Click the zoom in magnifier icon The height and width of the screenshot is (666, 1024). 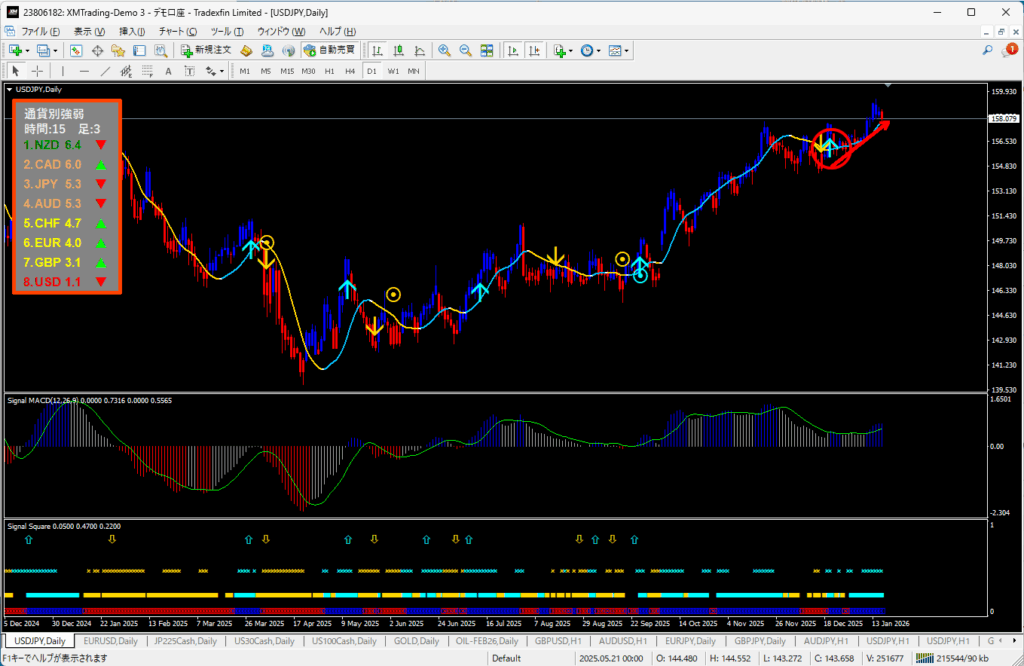click(x=443, y=50)
